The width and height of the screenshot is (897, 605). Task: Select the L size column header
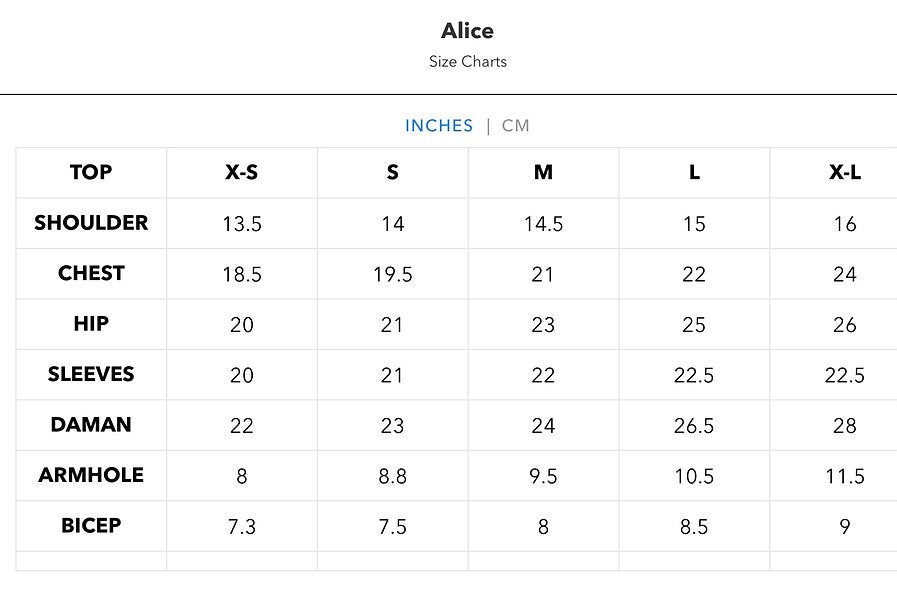(694, 172)
